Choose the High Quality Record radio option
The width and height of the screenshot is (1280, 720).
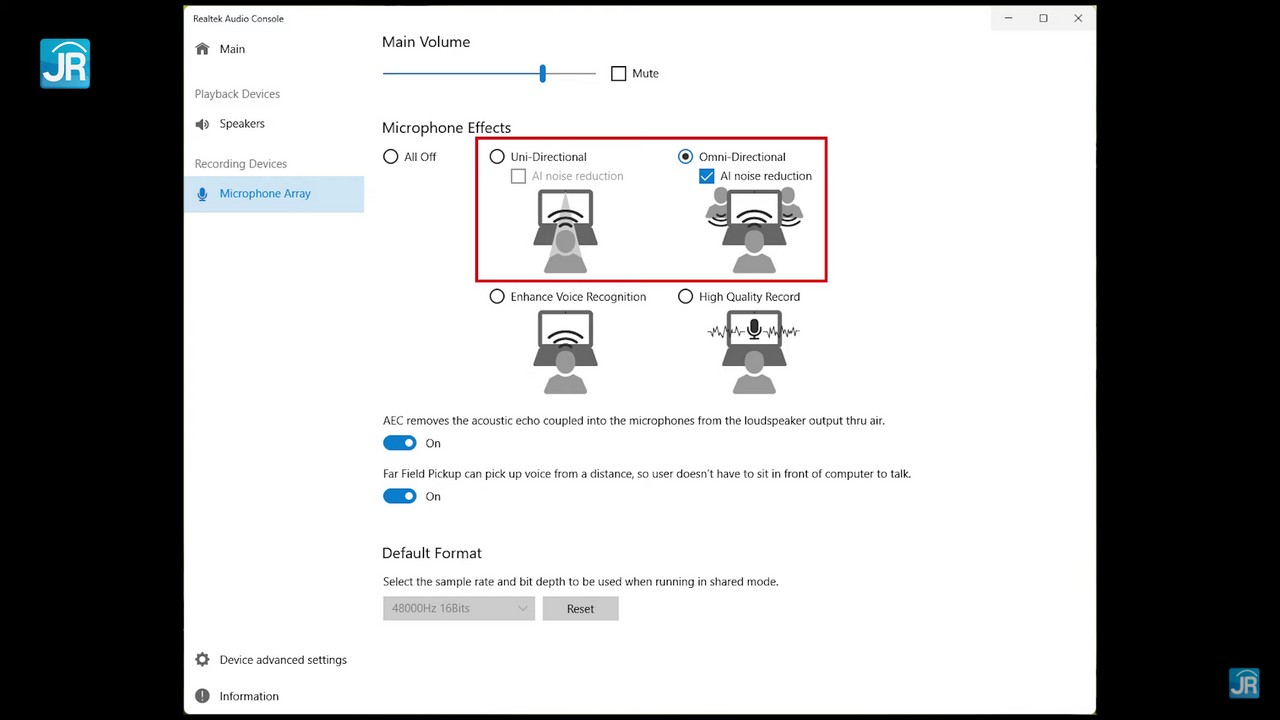pos(685,297)
